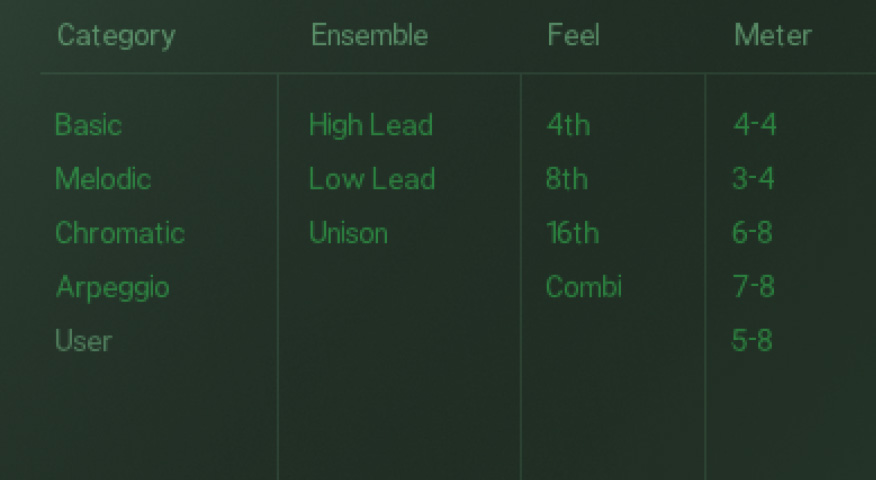The image size is (876, 480).
Task: Select Combi in the Feel column
Action: click(x=583, y=288)
